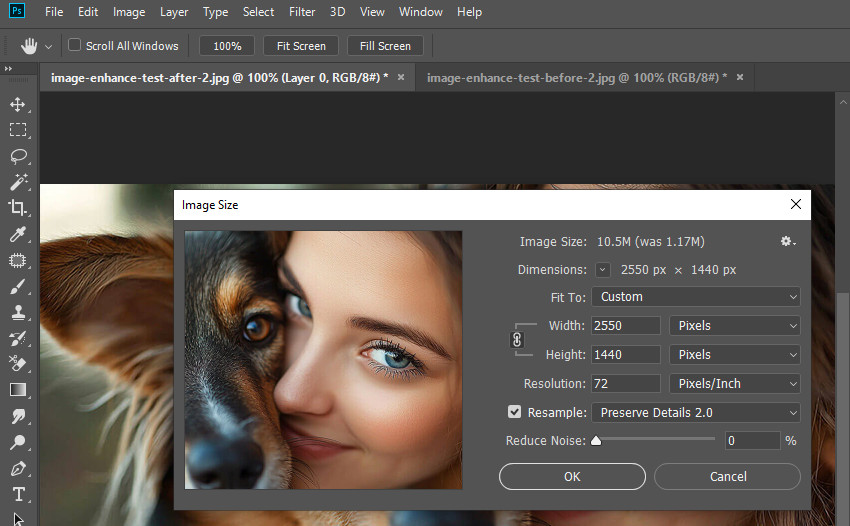The width and height of the screenshot is (850, 526).
Task: Click the Width input field
Action: (x=626, y=325)
